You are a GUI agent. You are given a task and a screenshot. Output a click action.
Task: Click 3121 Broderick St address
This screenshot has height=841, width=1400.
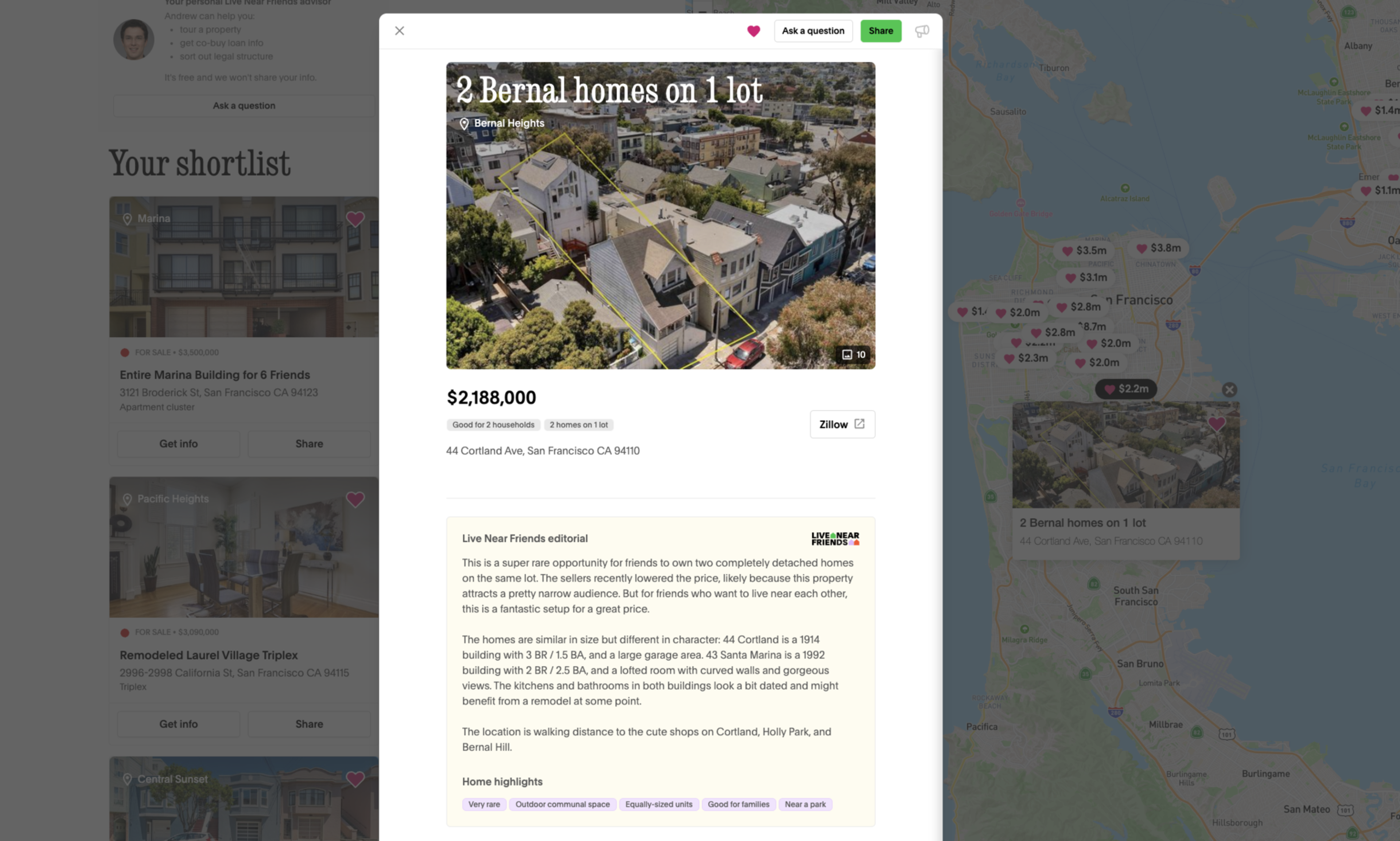coord(218,392)
